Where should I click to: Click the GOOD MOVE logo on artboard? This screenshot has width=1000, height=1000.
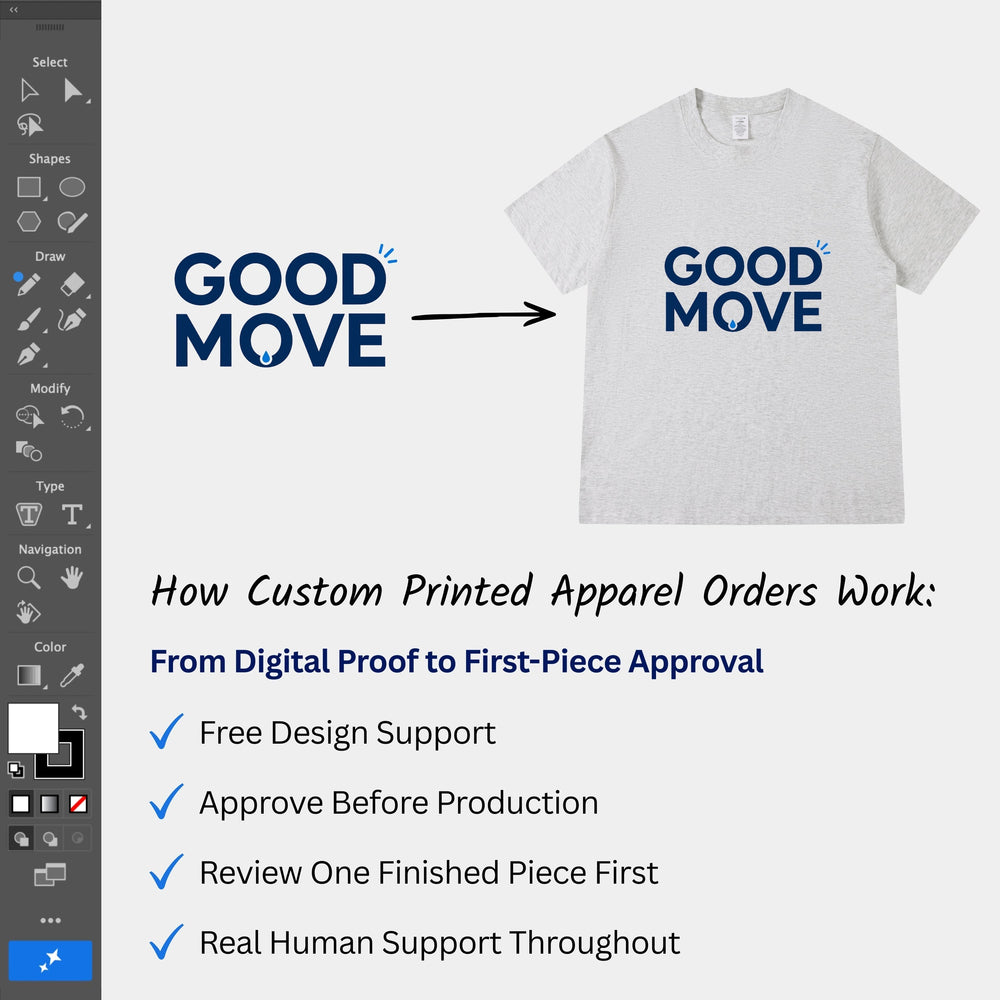coord(285,306)
